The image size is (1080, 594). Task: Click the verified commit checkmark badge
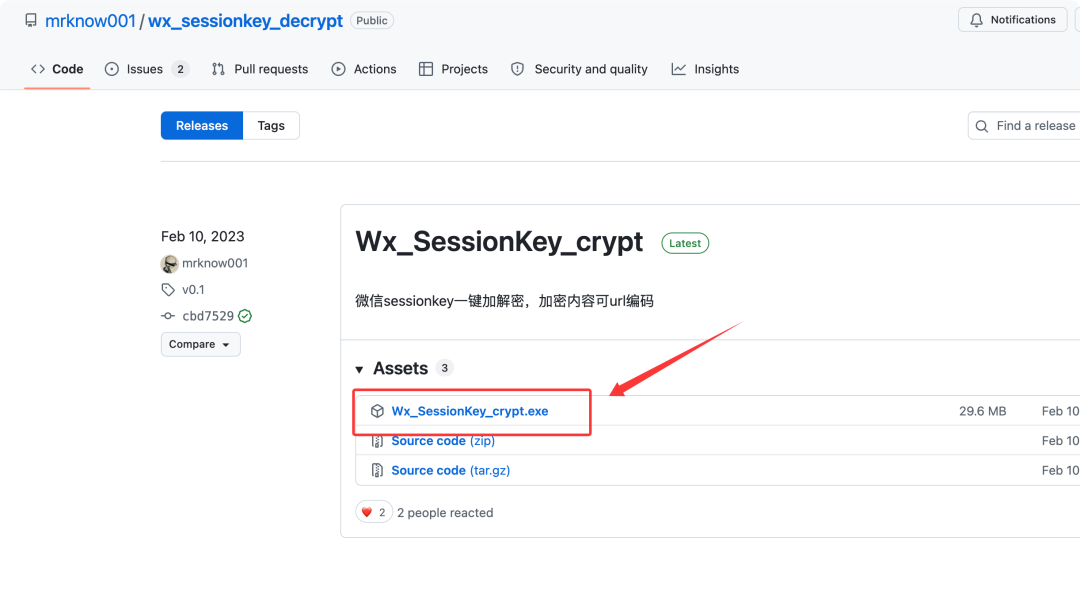click(245, 316)
